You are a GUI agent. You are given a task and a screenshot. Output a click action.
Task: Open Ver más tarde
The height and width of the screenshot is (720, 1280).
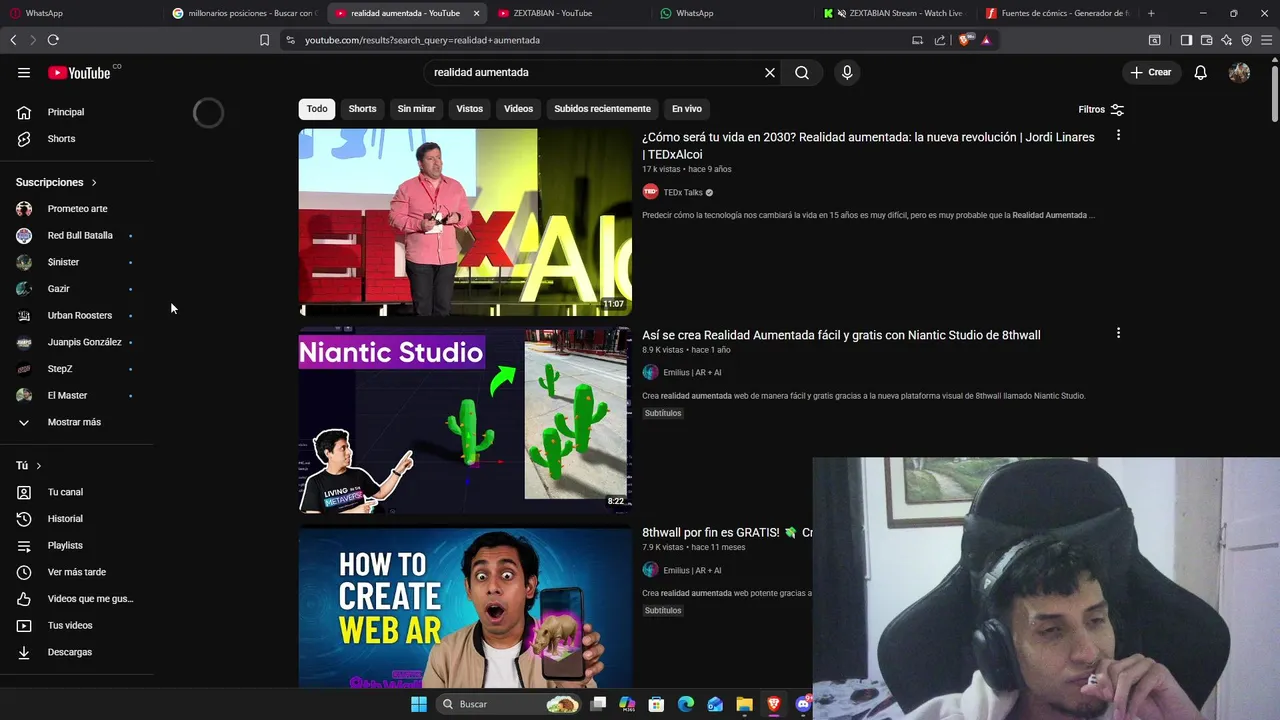click(x=77, y=572)
